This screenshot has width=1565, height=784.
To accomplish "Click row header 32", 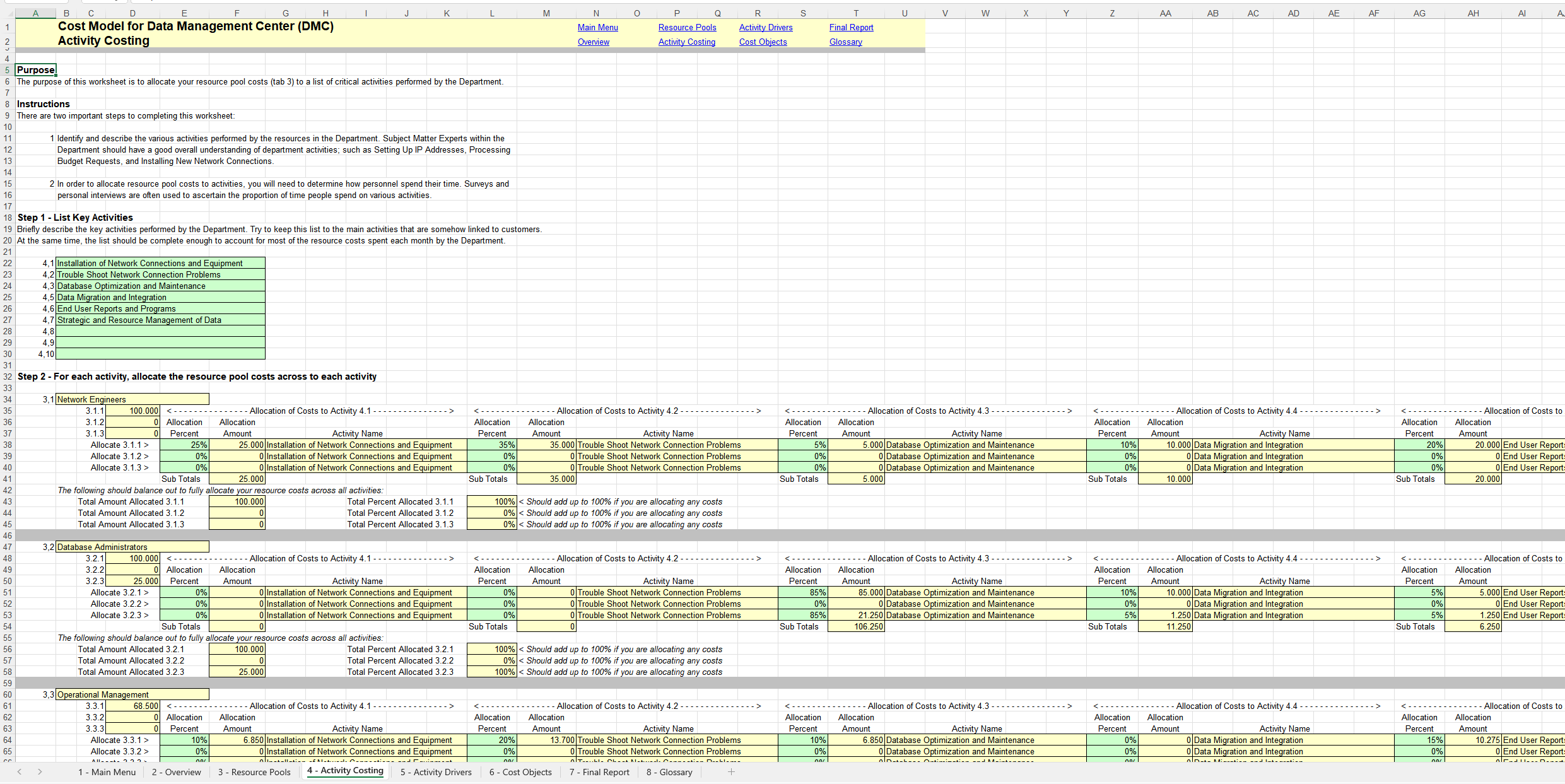I will 8,377.
